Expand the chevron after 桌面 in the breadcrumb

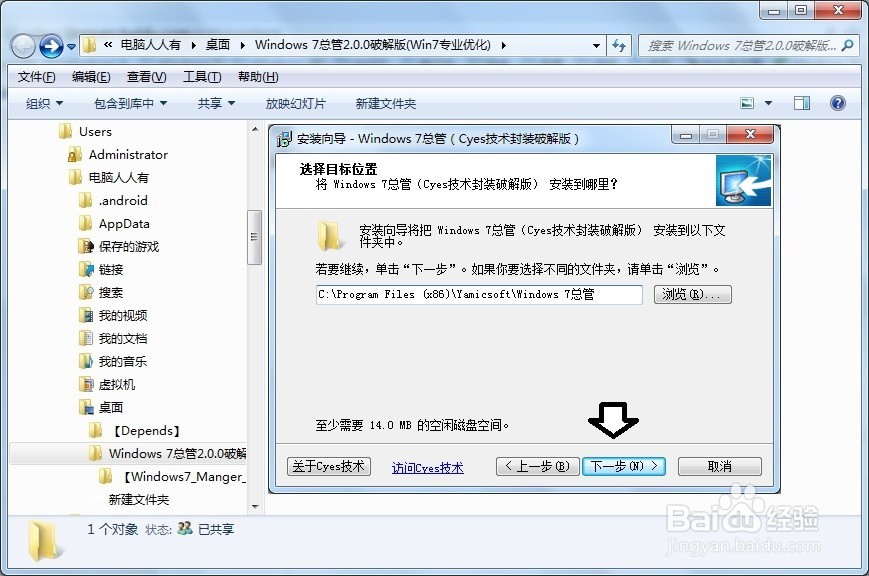click(243, 45)
